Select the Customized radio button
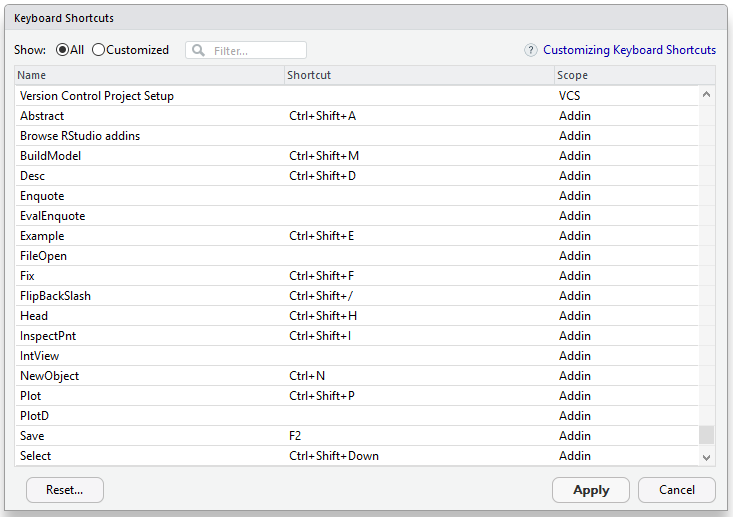733x517 pixels. coord(98,50)
